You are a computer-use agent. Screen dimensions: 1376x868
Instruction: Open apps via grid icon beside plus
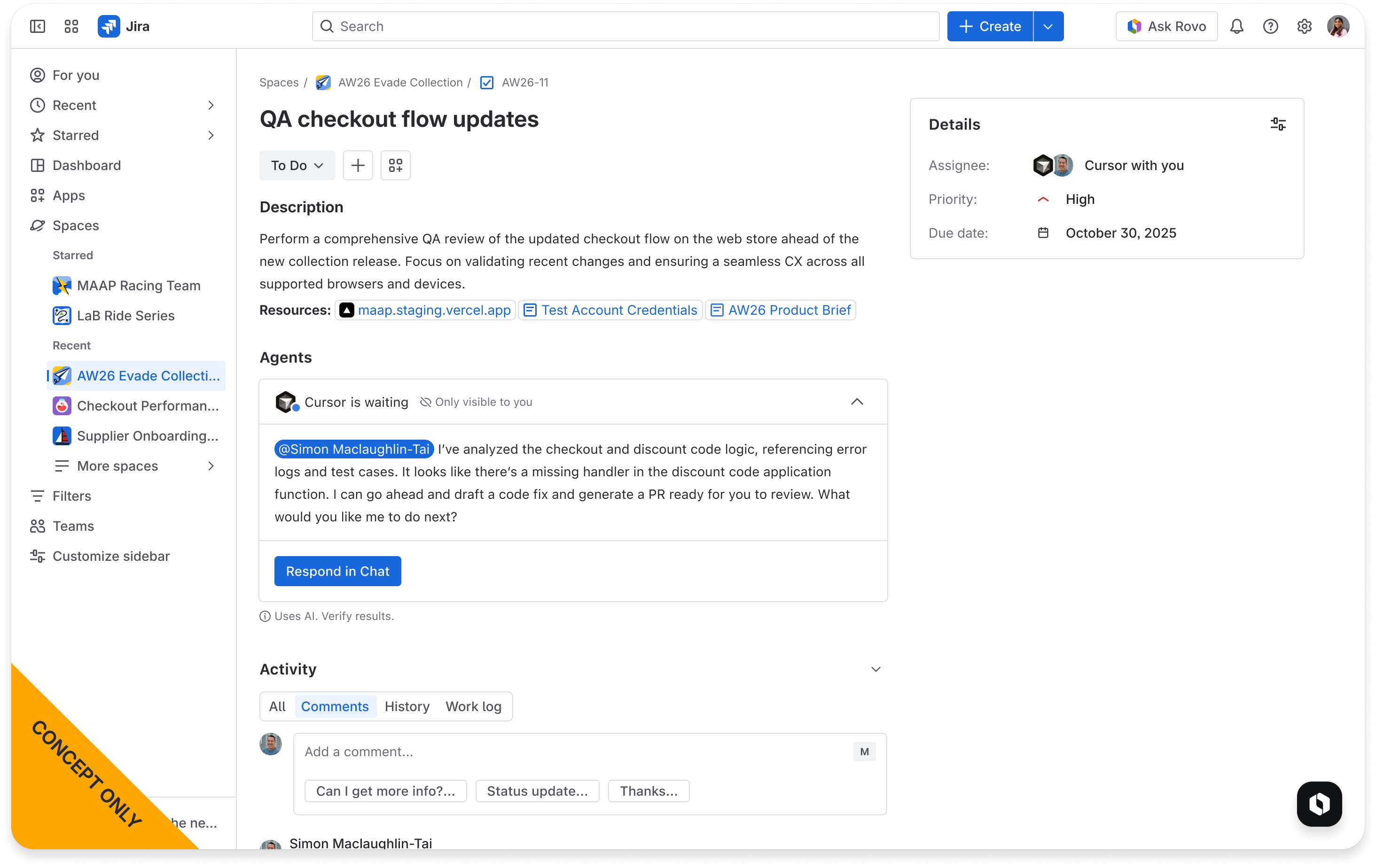pos(395,165)
